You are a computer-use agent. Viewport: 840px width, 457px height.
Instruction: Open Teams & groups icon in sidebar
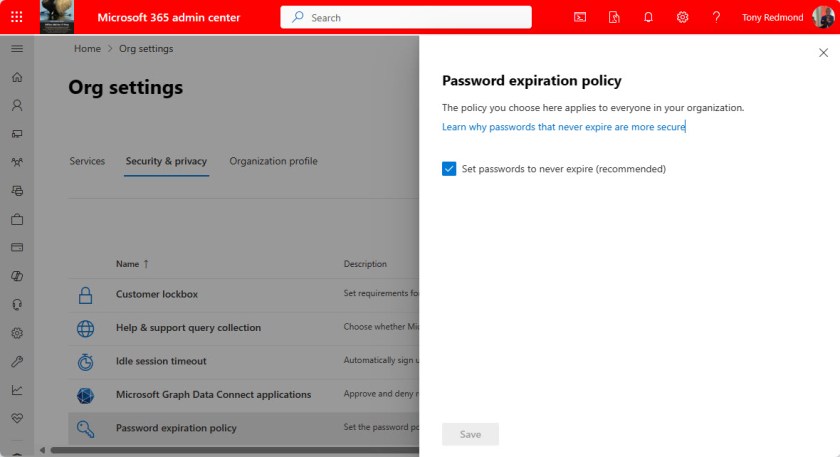[x=17, y=162]
